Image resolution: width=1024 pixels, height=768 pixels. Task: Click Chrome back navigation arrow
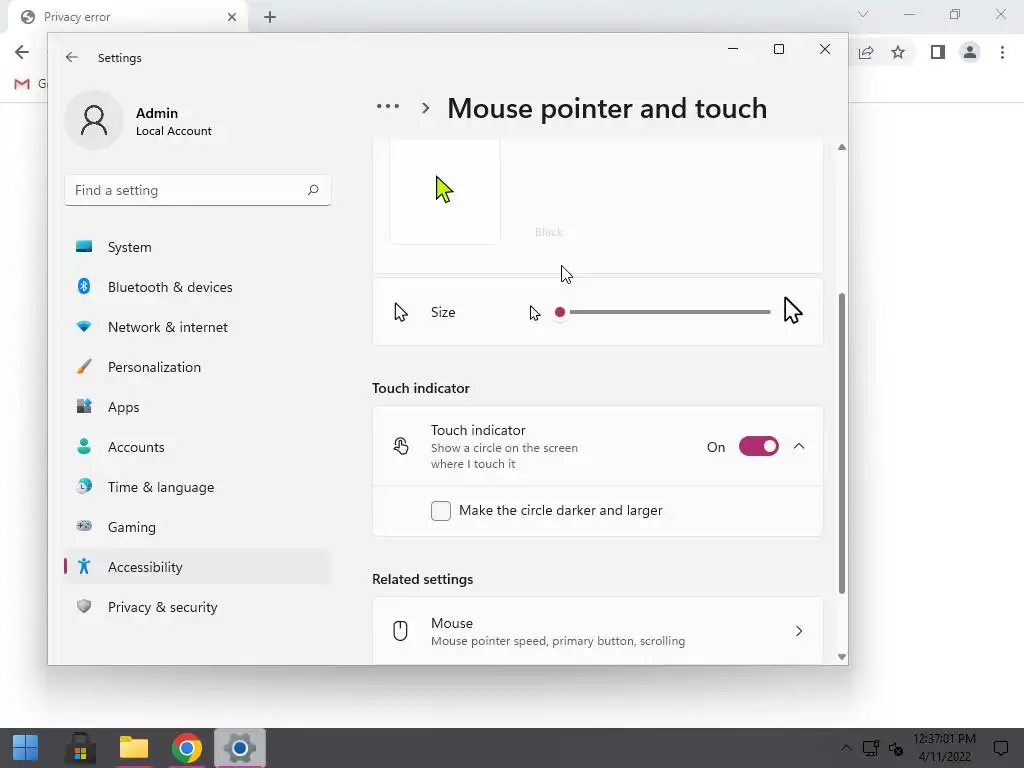click(x=22, y=52)
